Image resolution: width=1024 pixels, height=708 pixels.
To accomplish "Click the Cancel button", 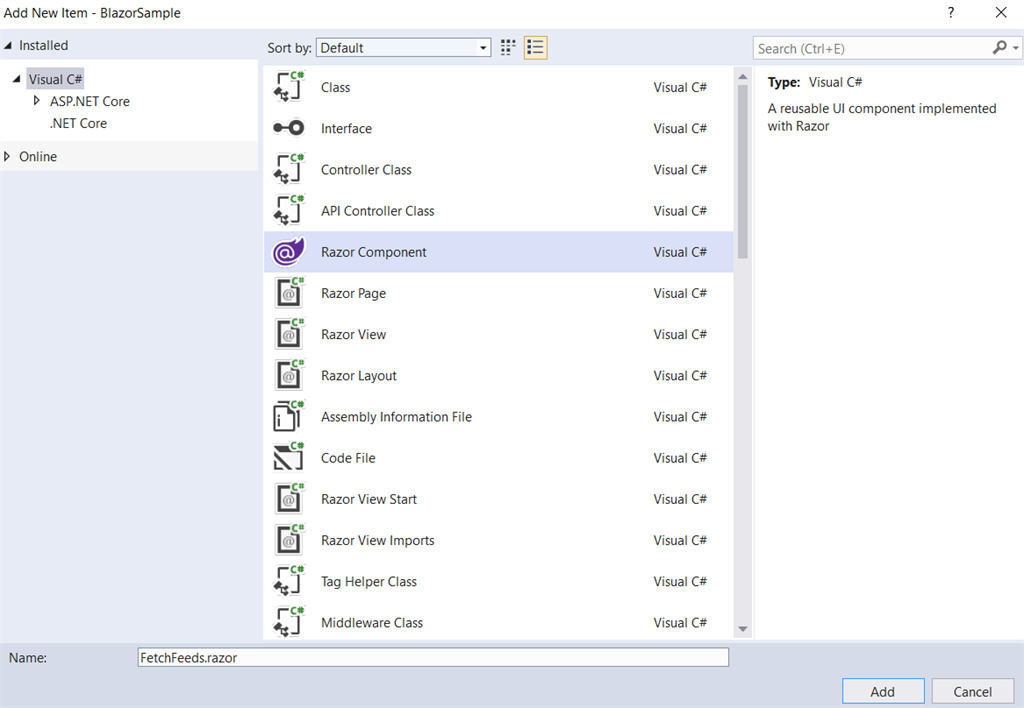I will tap(972, 692).
